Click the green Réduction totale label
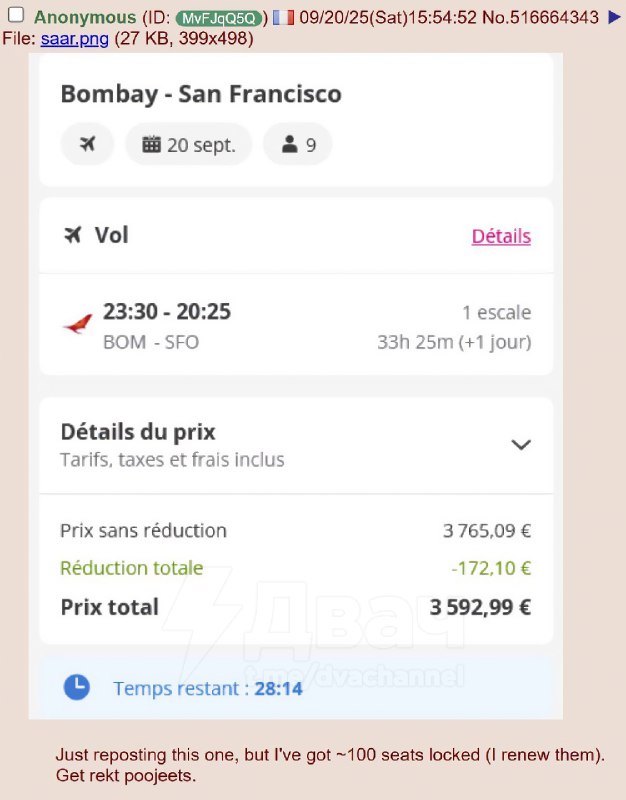Screen dimensions: 626x800 click(131, 568)
